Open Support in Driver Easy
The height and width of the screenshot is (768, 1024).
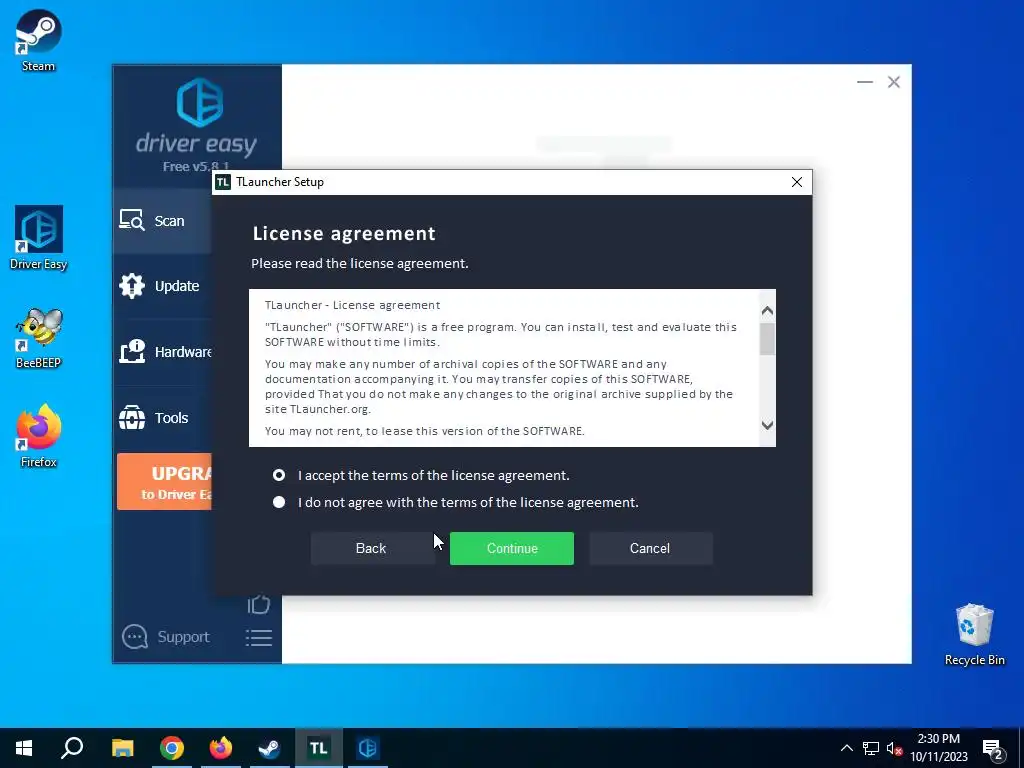coord(166,637)
